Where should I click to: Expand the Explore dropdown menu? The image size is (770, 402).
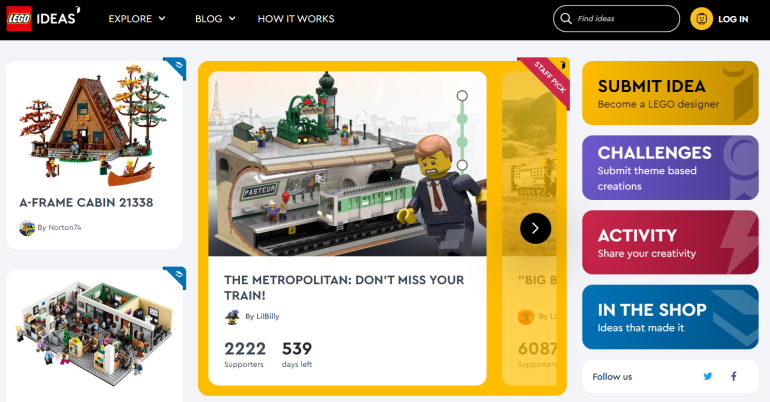(137, 19)
